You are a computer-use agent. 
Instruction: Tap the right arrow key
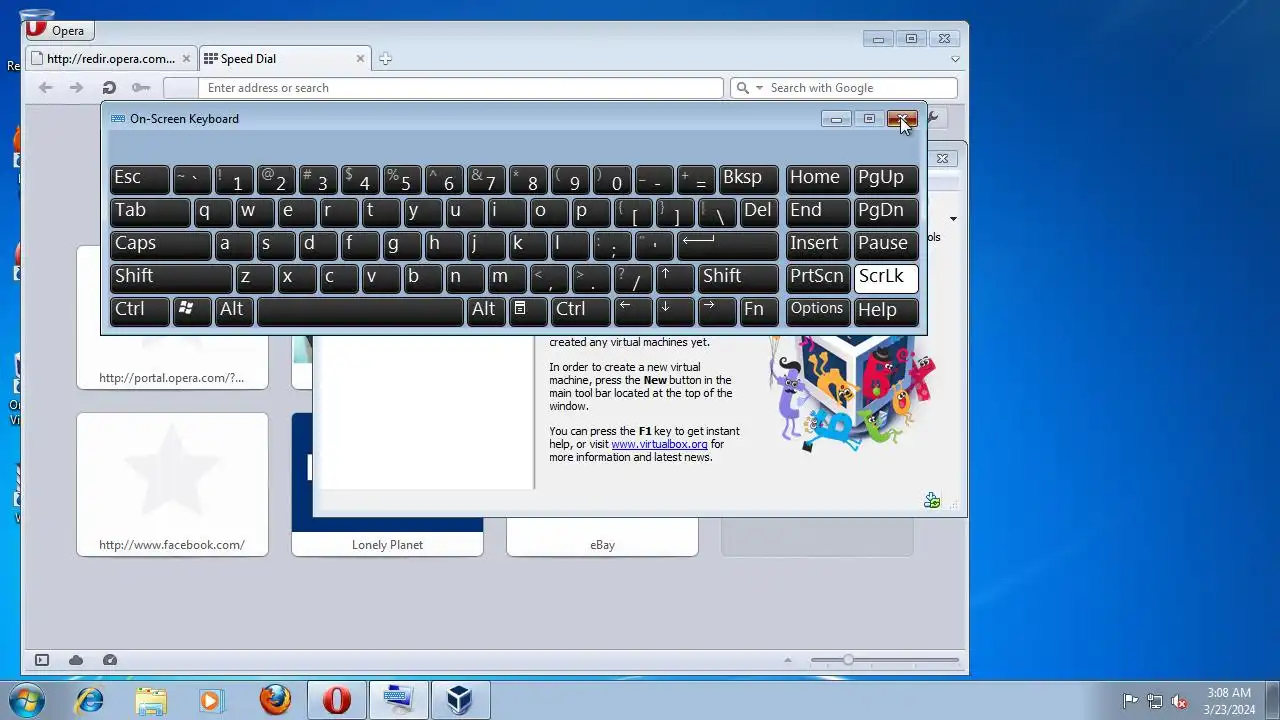(x=717, y=310)
